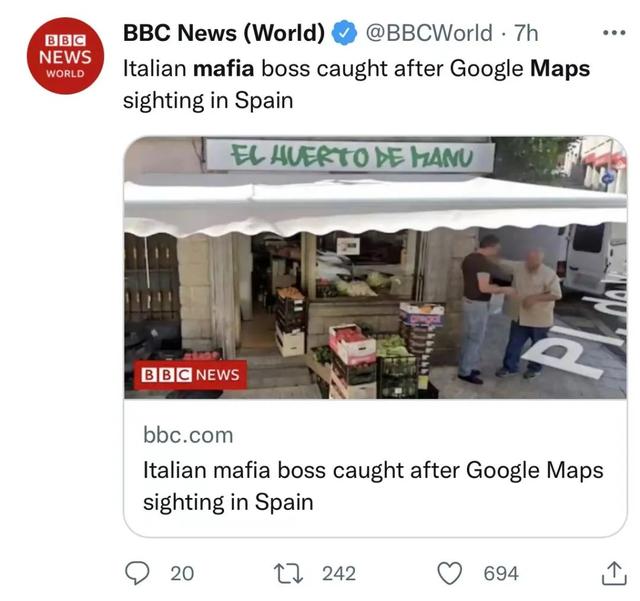Click the retweet arrows icon
Viewport: 640px width, 601px height.
[x=288, y=573]
